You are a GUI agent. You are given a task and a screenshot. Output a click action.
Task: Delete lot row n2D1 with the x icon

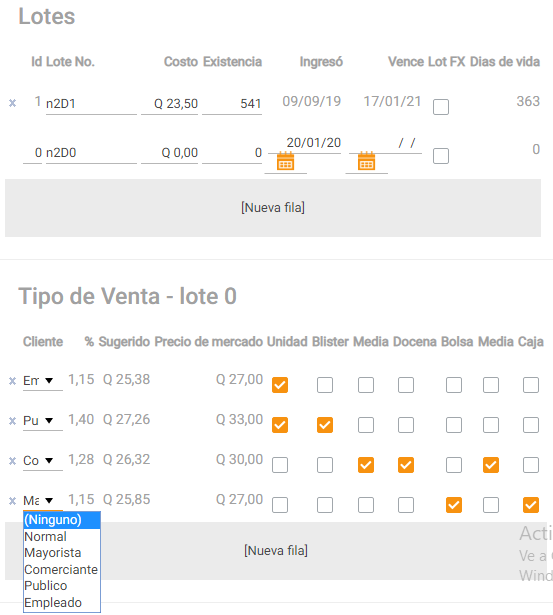13,103
